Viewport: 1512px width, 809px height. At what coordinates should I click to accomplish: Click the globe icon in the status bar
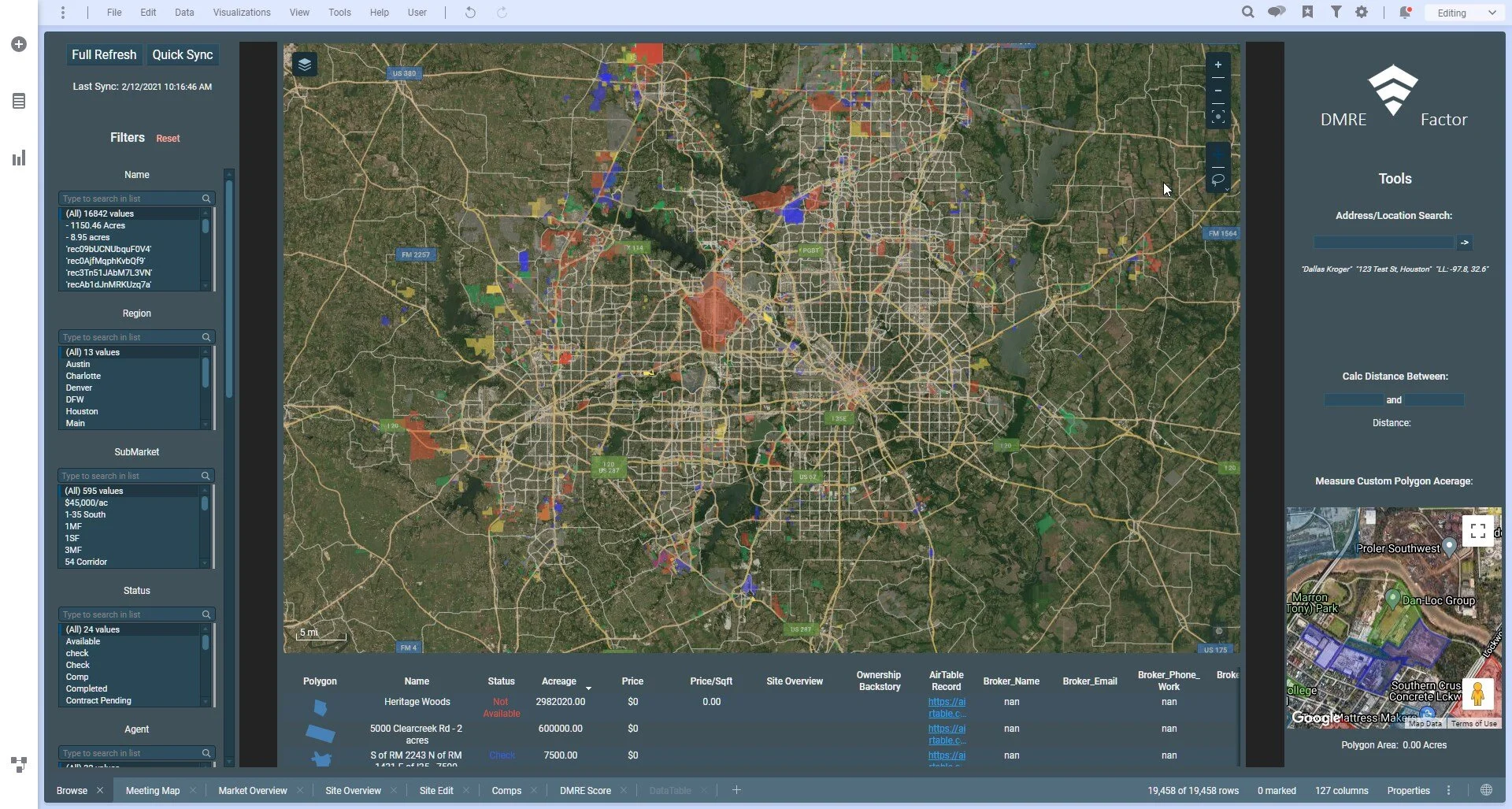[x=1486, y=790]
